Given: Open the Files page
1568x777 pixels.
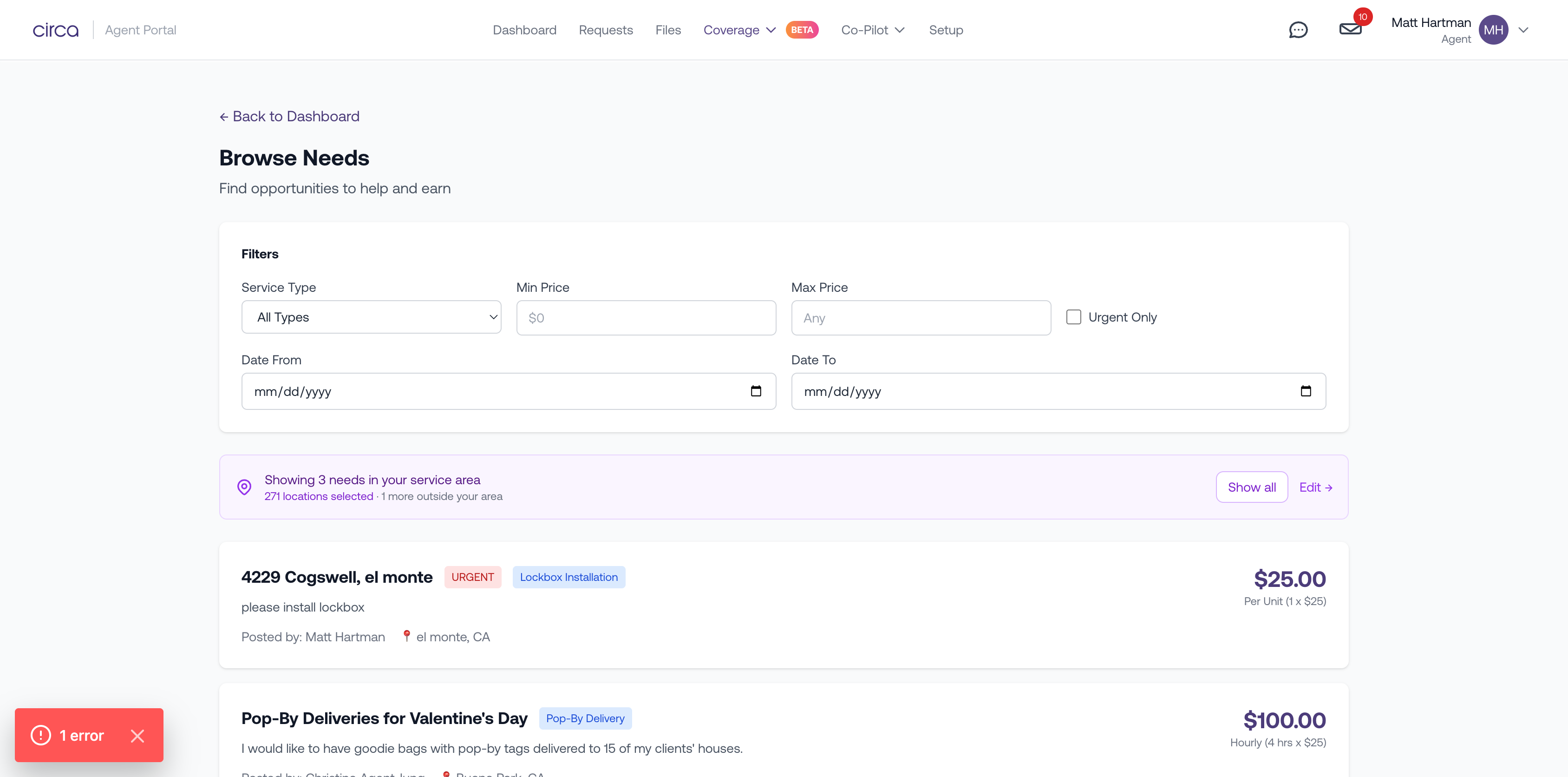Looking at the screenshot, I should tap(668, 30).
